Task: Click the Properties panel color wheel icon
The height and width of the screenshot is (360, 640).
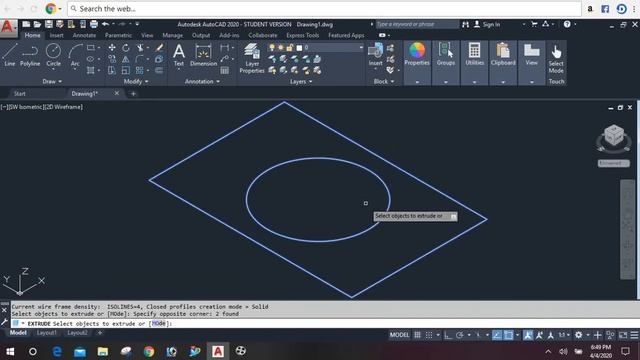Action: (417, 51)
